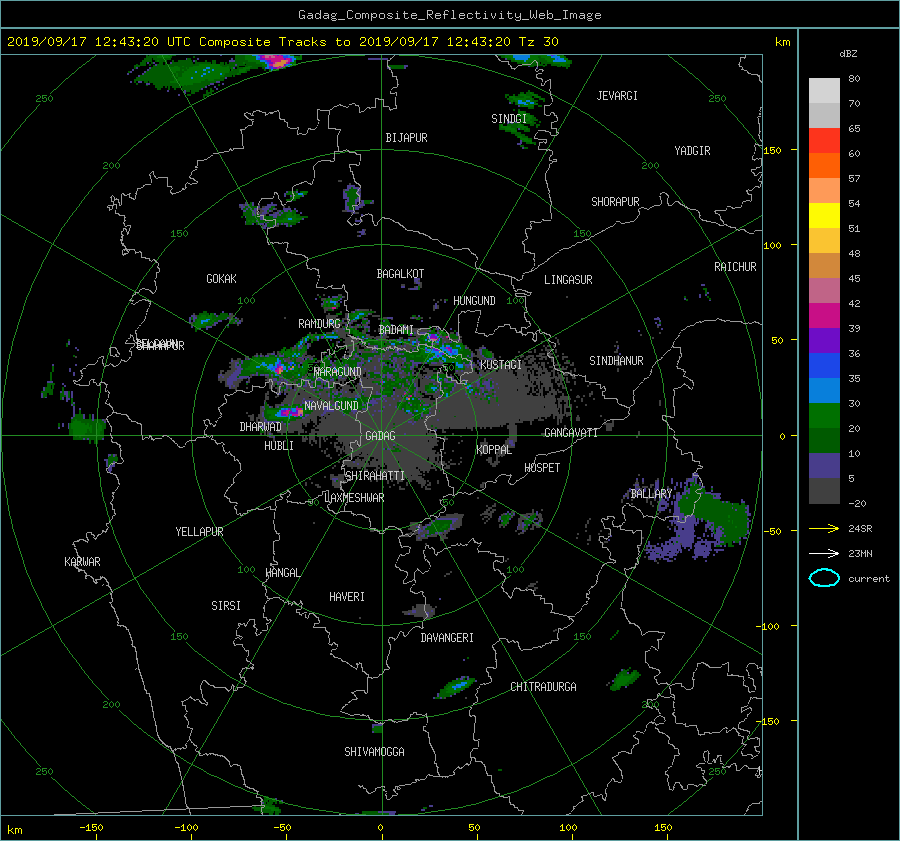Click the SHIVAMOGGA city label
The width and height of the screenshot is (900, 841).
[374, 752]
